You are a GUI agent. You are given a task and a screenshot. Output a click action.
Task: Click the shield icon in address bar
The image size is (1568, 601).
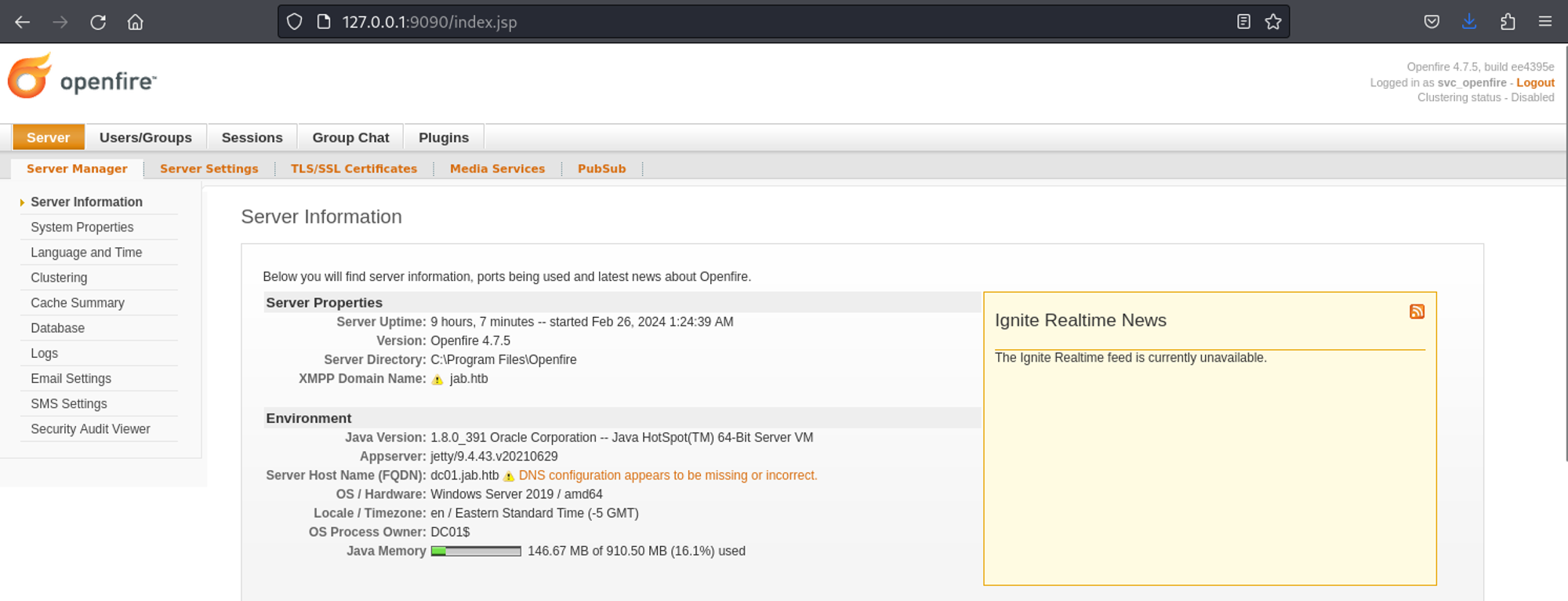[x=294, y=22]
